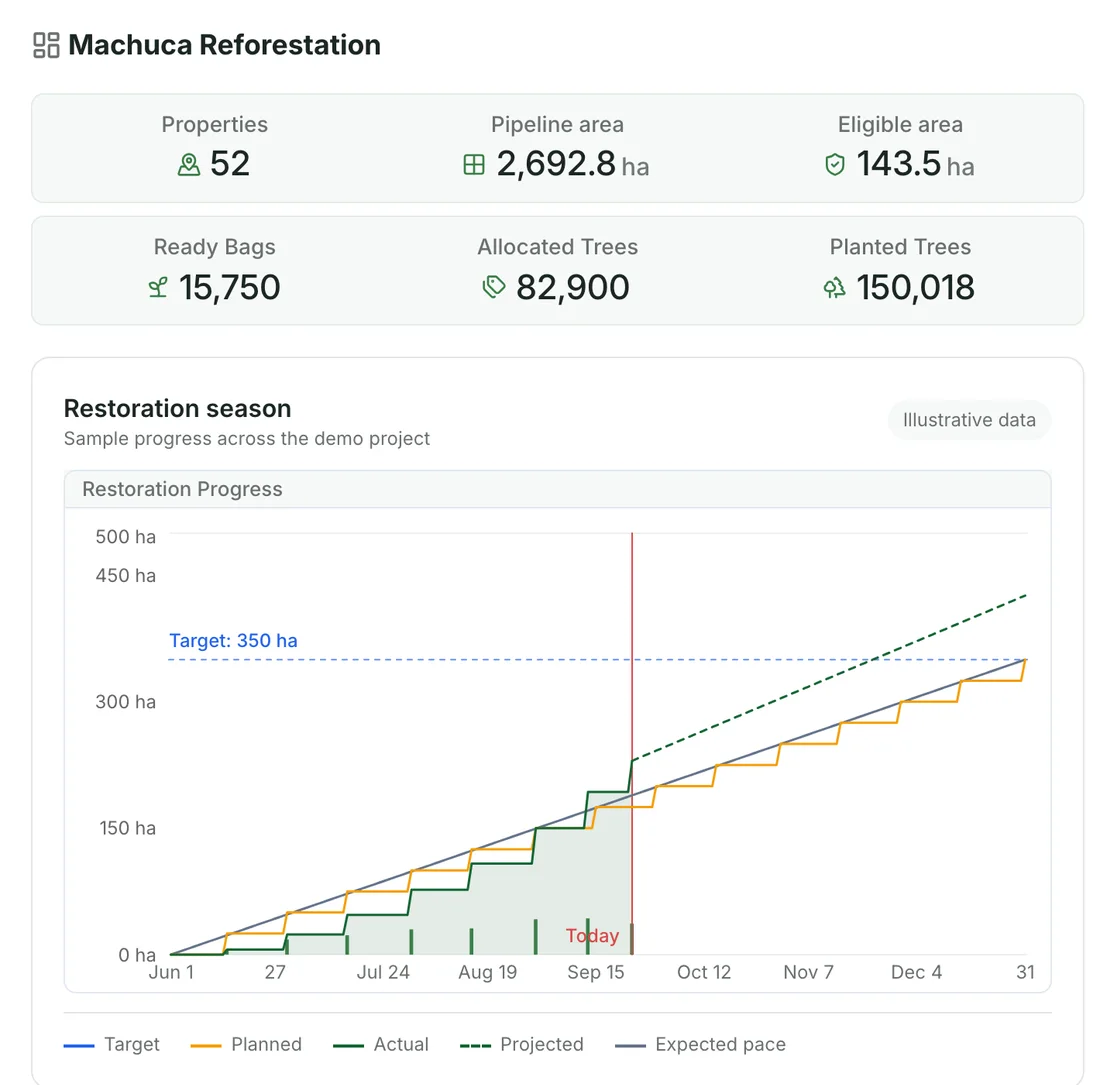Image resolution: width=1100 pixels, height=1085 pixels.
Task: Select the Properties label
Action: (x=215, y=124)
